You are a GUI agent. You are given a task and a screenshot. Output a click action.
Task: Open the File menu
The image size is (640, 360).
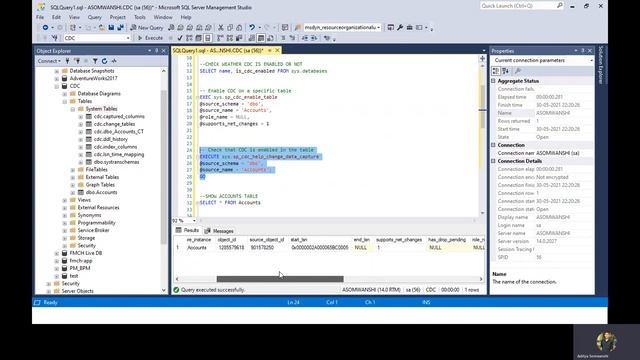tap(40, 17)
